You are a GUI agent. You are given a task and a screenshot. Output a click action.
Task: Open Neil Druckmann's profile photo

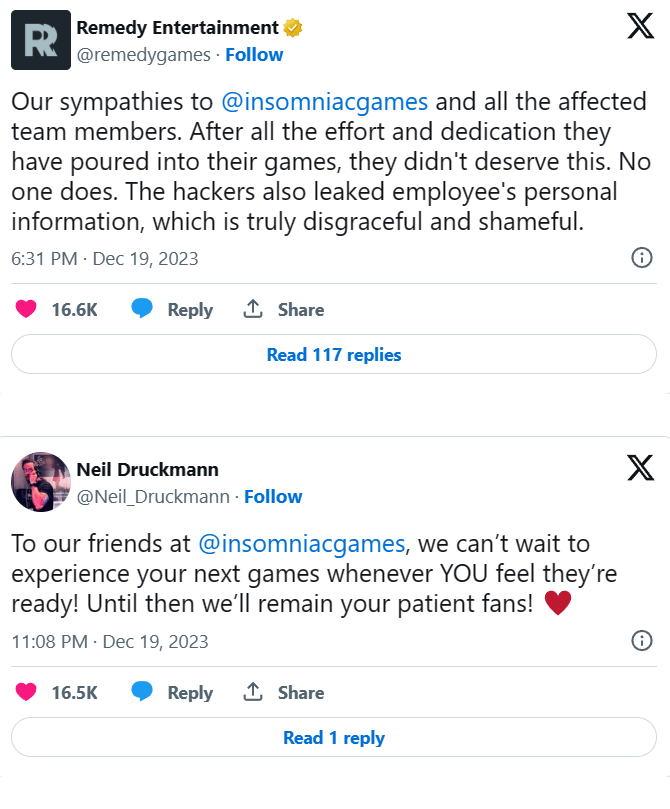[40, 482]
